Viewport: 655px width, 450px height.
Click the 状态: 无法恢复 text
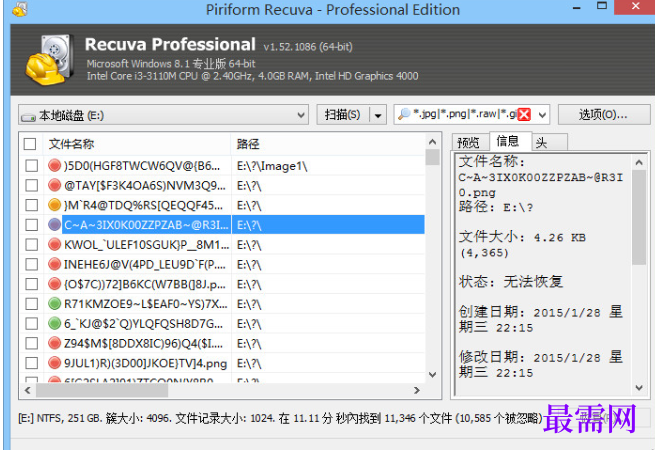[510, 282]
